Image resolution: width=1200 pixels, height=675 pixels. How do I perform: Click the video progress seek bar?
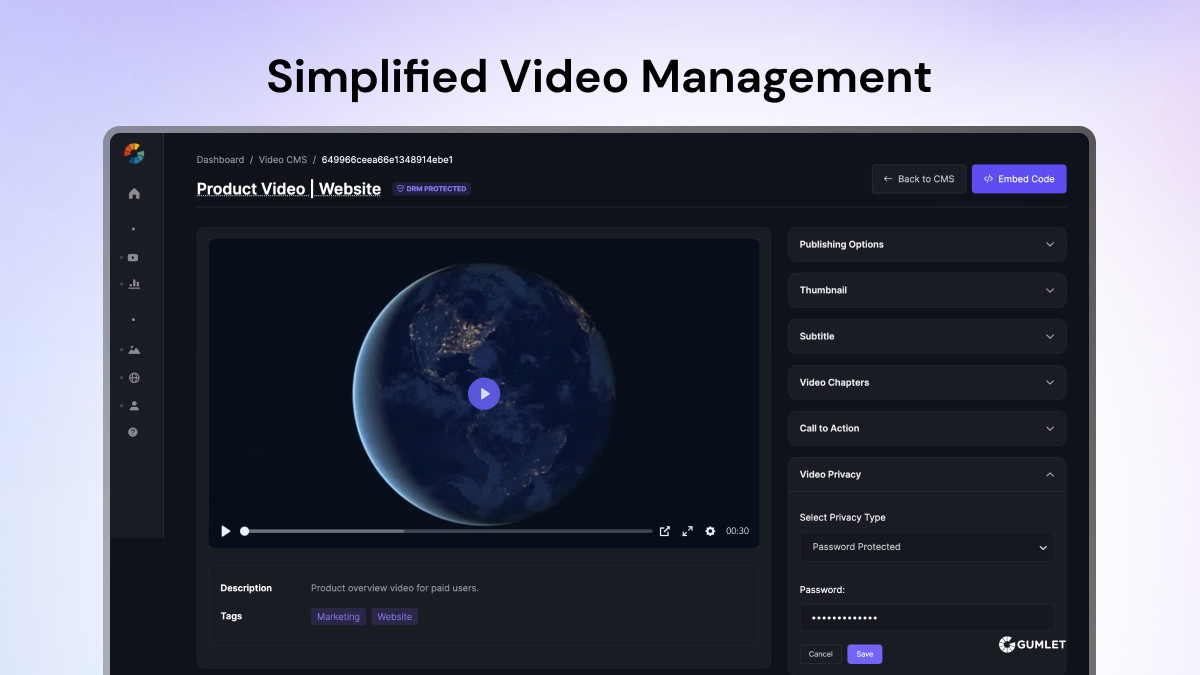pos(450,531)
